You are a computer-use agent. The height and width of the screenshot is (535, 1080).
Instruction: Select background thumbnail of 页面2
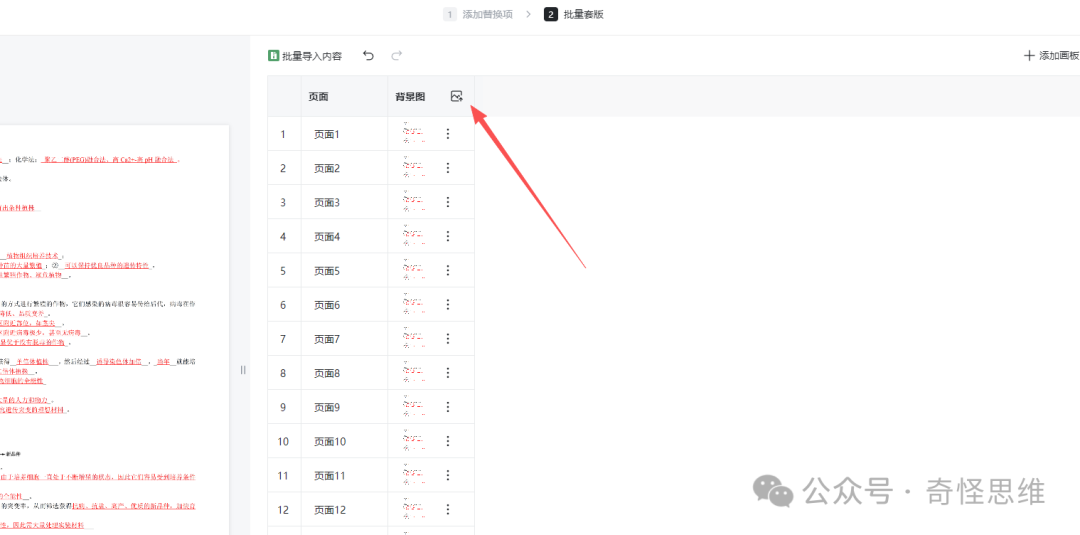414,168
